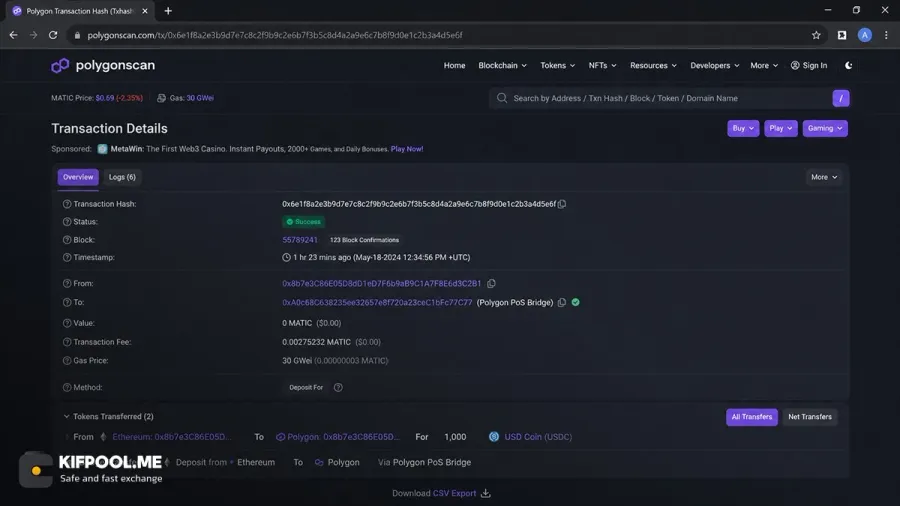
Task: Copy the Polygon PoS Bridge address
Action: pyautogui.click(x=562, y=302)
